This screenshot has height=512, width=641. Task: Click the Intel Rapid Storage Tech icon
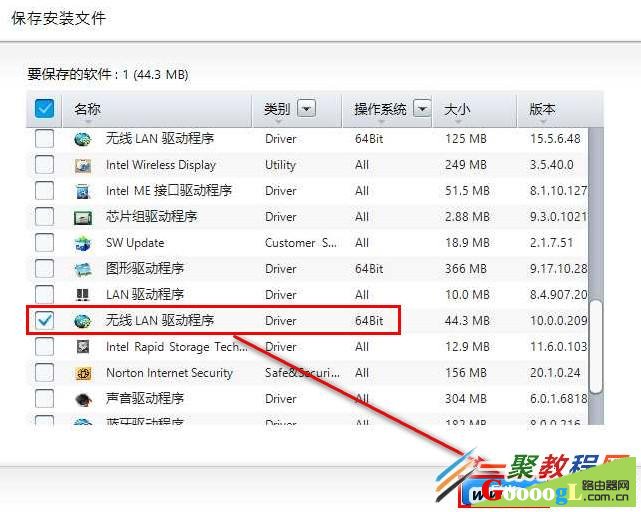coord(83,347)
